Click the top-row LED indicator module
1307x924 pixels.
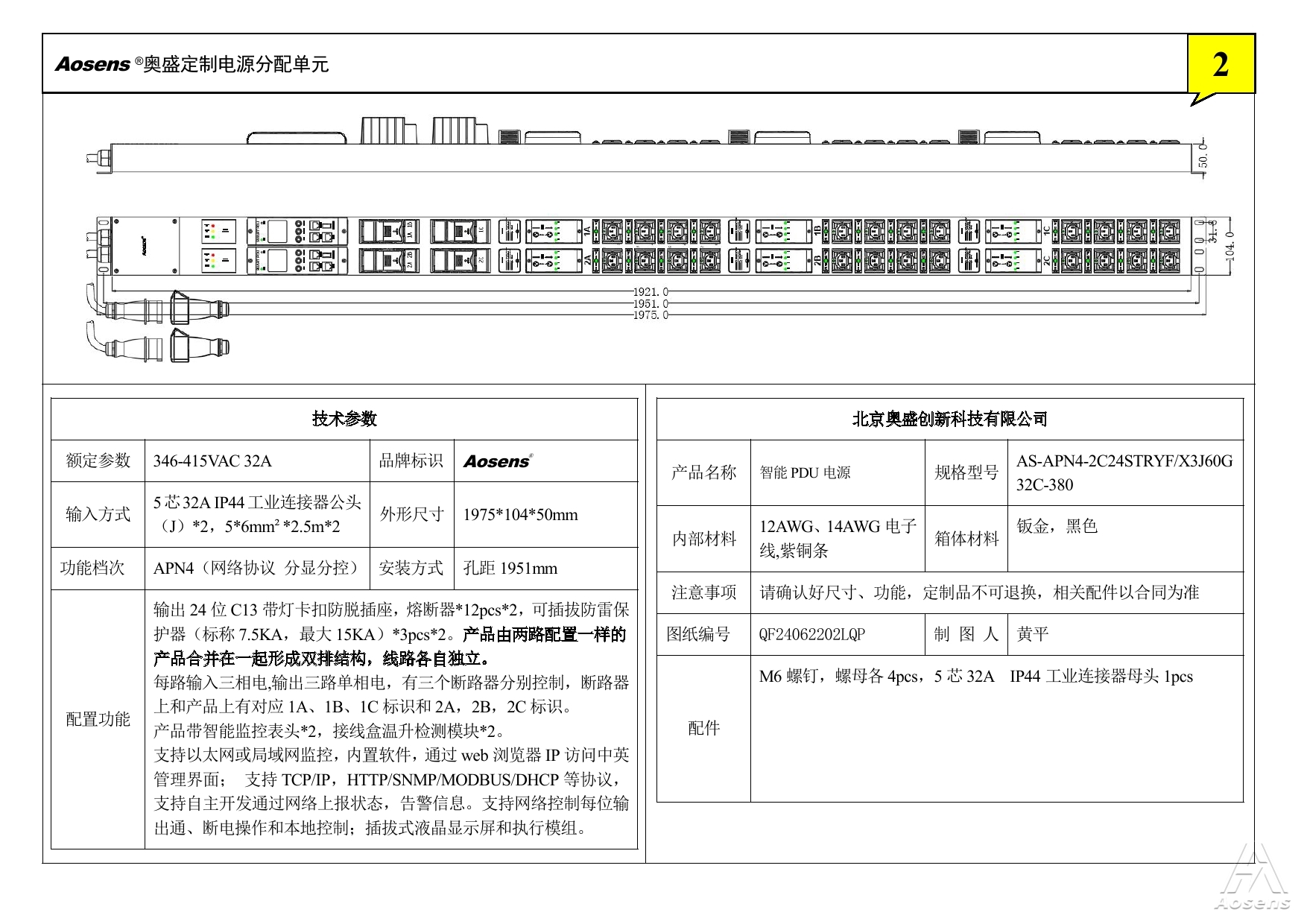(x=218, y=231)
